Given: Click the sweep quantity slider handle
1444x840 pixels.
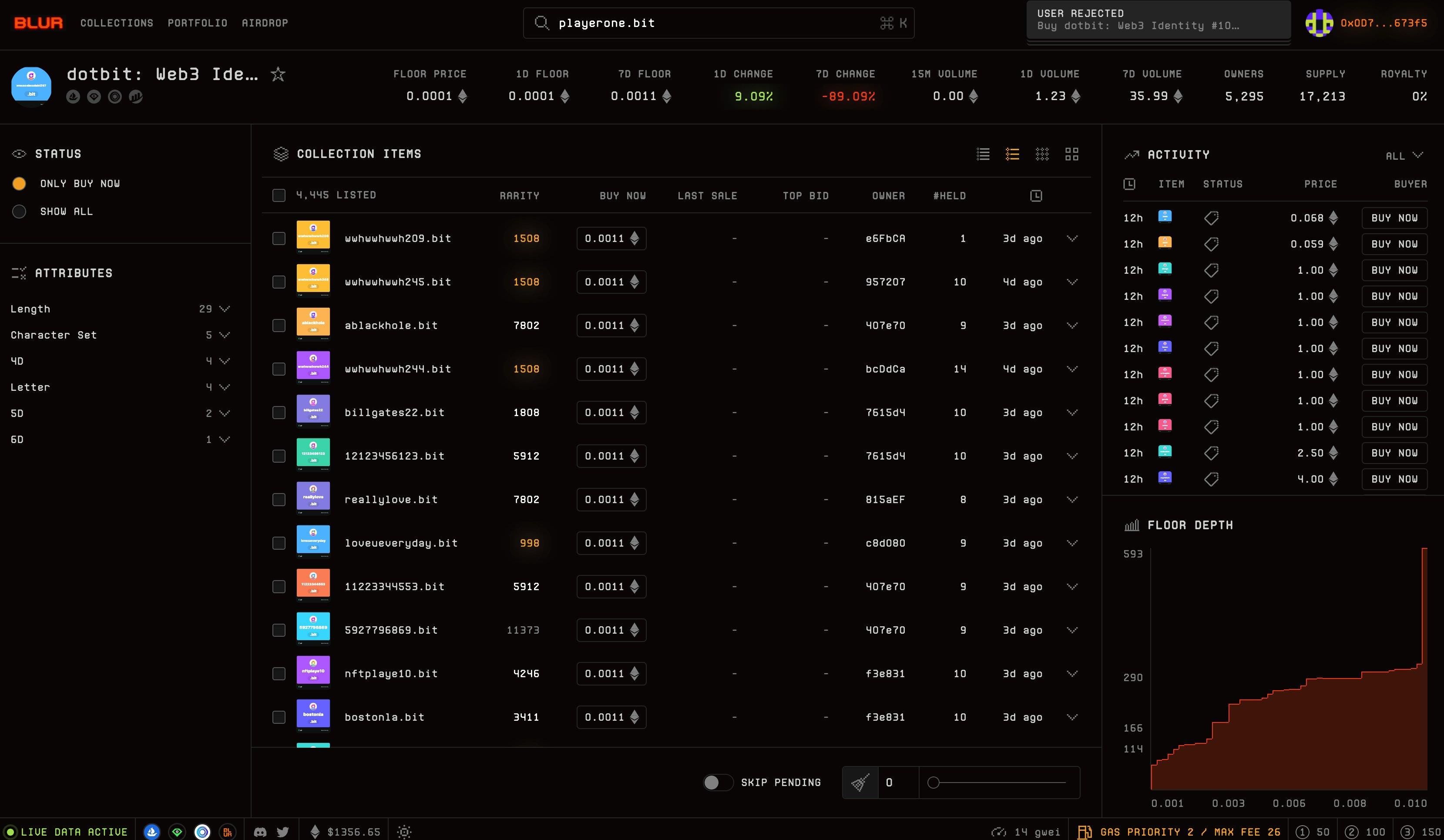Looking at the screenshot, I should (934, 783).
